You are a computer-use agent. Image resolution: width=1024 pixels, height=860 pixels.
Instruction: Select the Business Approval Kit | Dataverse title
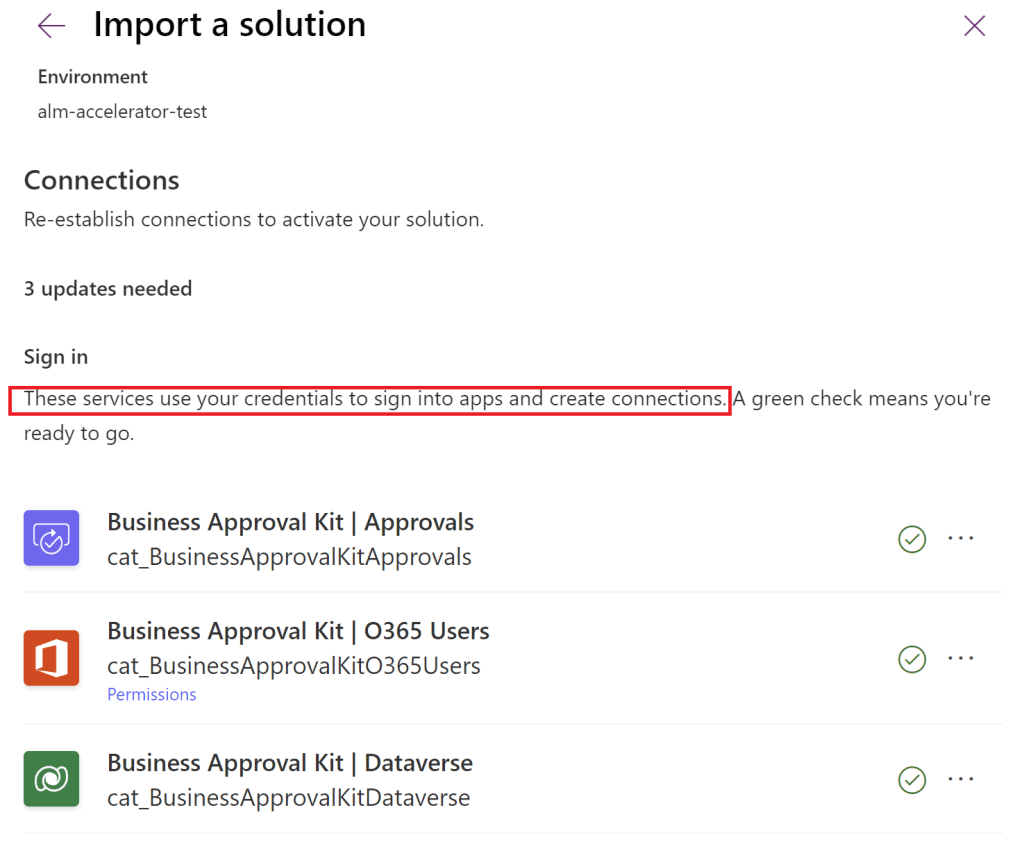tap(290, 763)
